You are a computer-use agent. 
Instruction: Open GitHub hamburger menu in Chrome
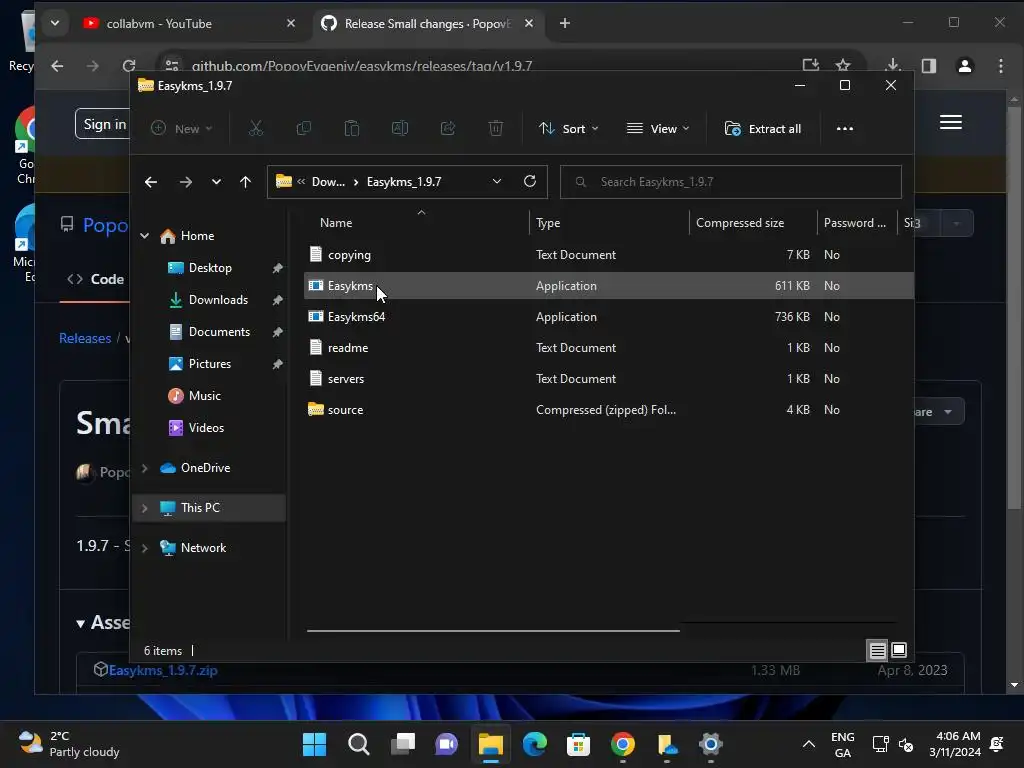tap(950, 122)
